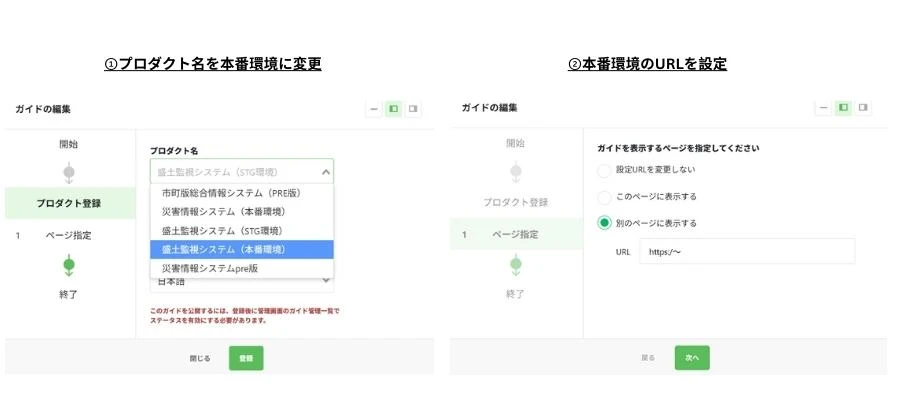Click ガイドの編集 title in left panel

tap(43, 109)
